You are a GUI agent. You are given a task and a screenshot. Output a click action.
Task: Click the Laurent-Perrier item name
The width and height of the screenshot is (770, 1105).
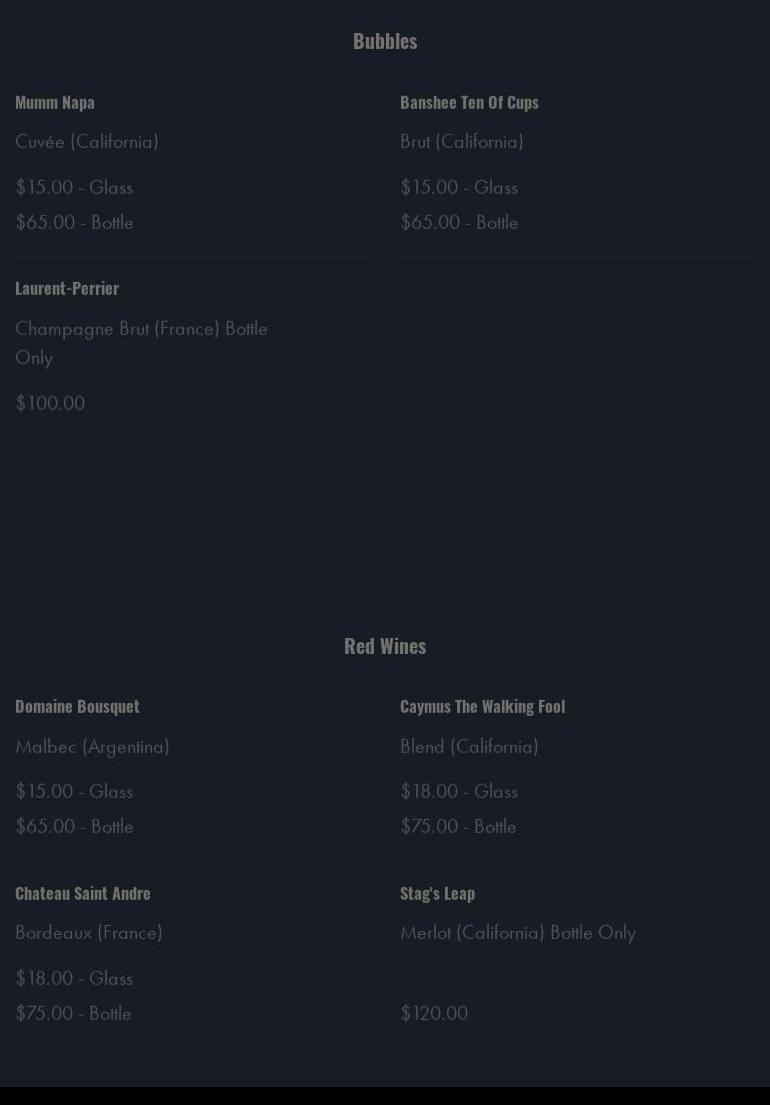pos(67,288)
